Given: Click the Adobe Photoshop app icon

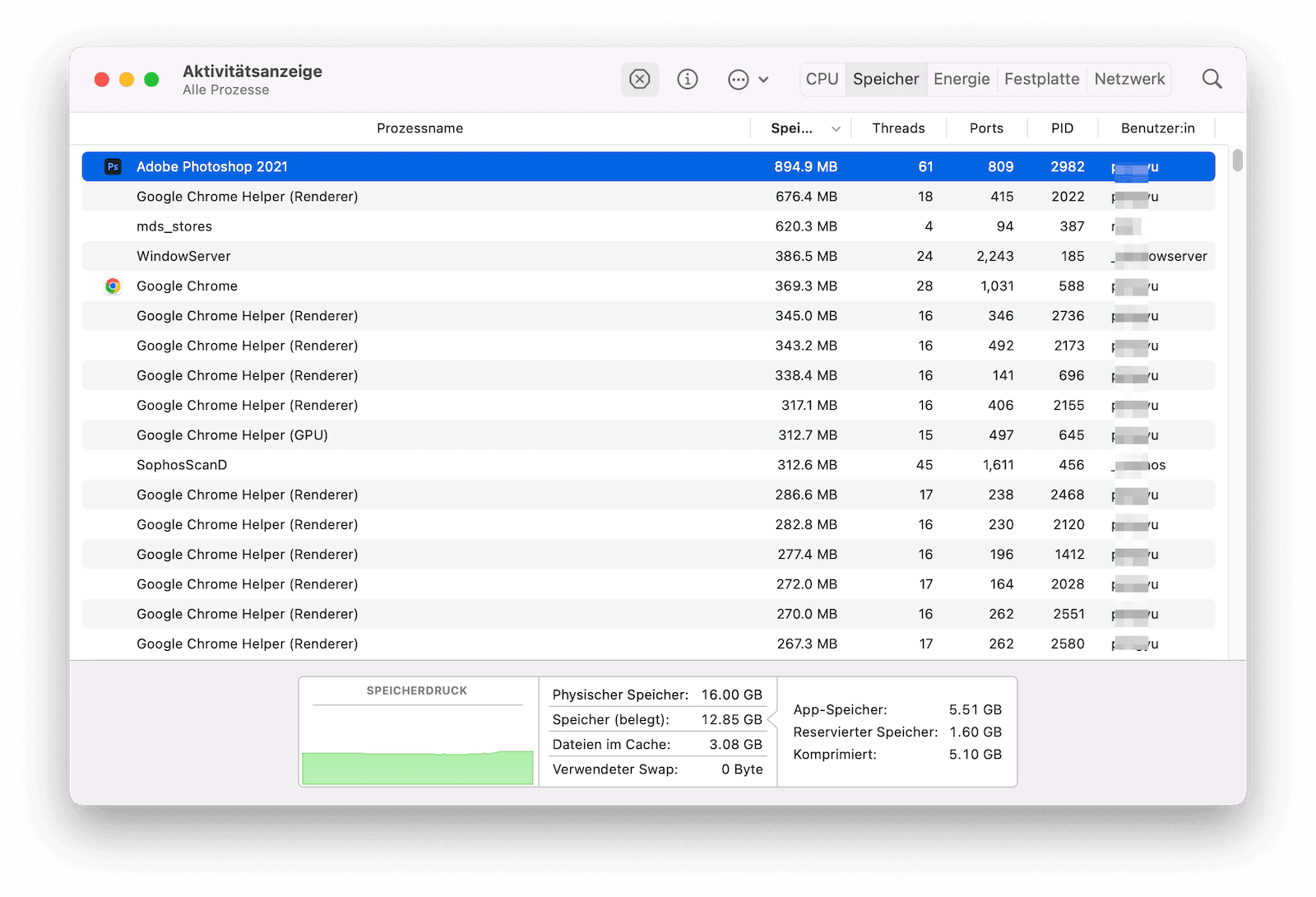Looking at the screenshot, I should click(113, 166).
